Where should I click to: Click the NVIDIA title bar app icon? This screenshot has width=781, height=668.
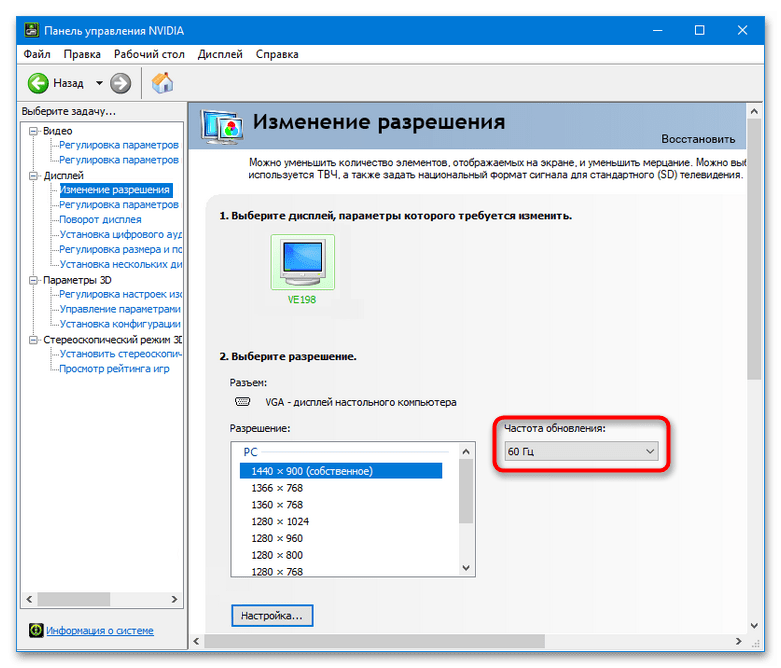tap(32, 30)
